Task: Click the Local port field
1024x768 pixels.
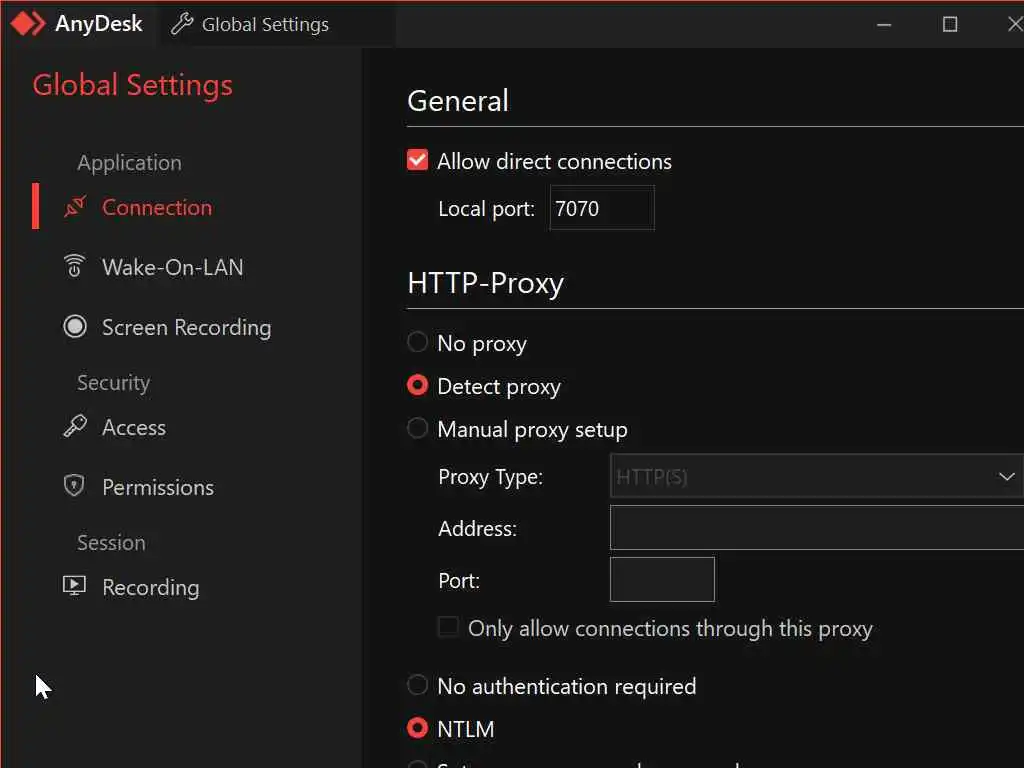Action: point(601,208)
